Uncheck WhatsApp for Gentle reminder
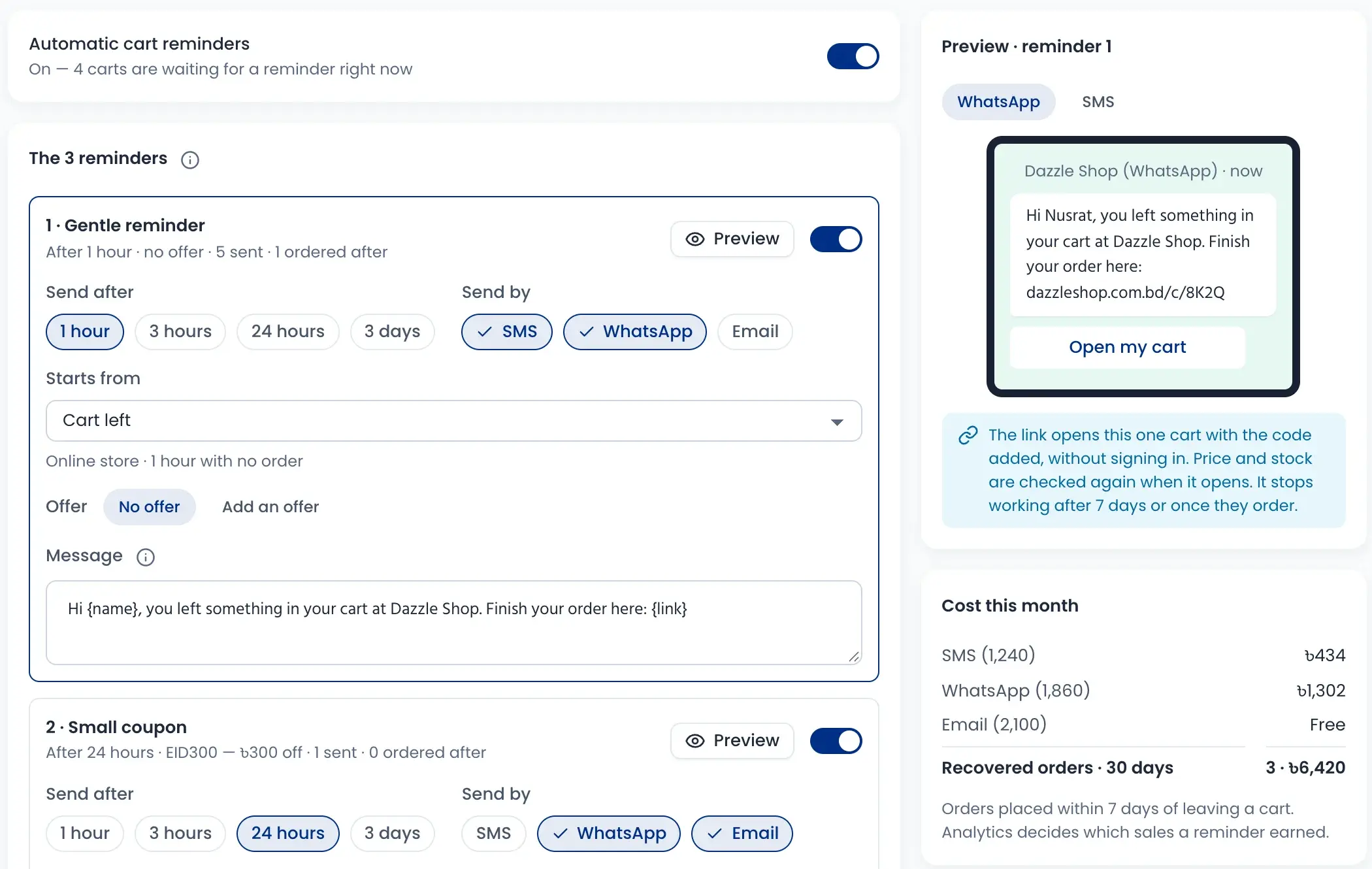Screen dimensions: 1372x869 coord(635,332)
